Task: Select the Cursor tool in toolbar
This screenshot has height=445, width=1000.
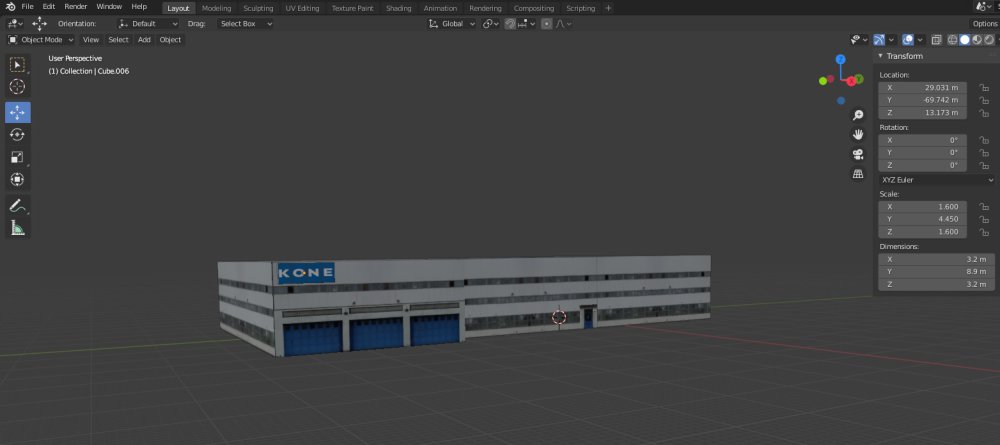Action: [x=18, y=87]
